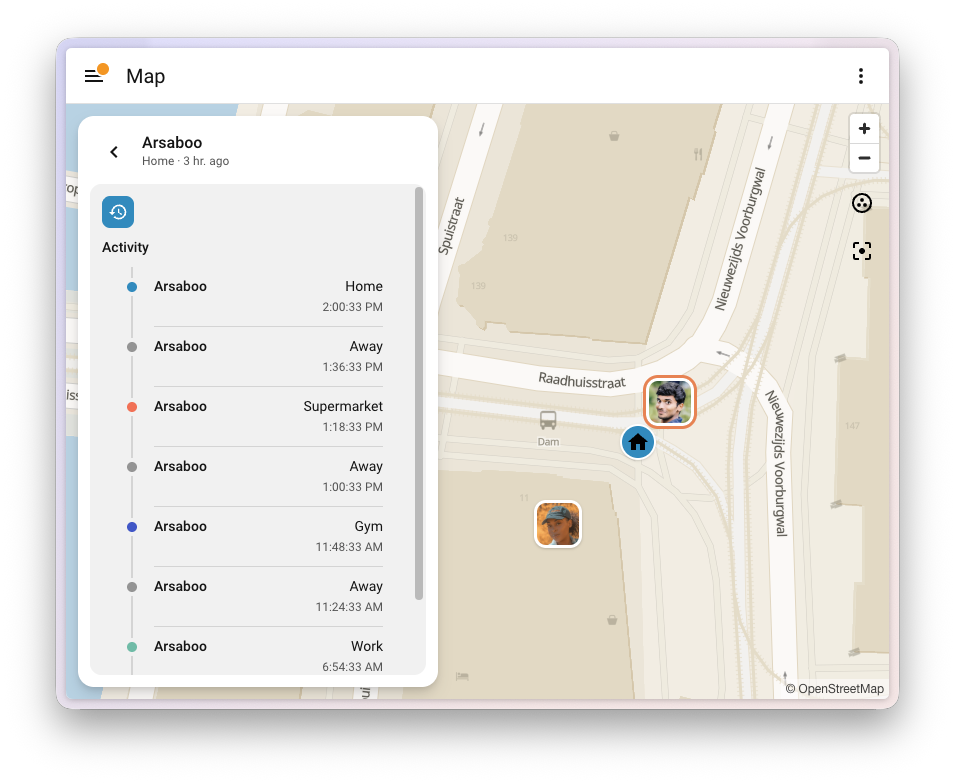Viewport: 955px width, 783px height.
Task: Click the Spuistraat street label
Action: (451, 226)
